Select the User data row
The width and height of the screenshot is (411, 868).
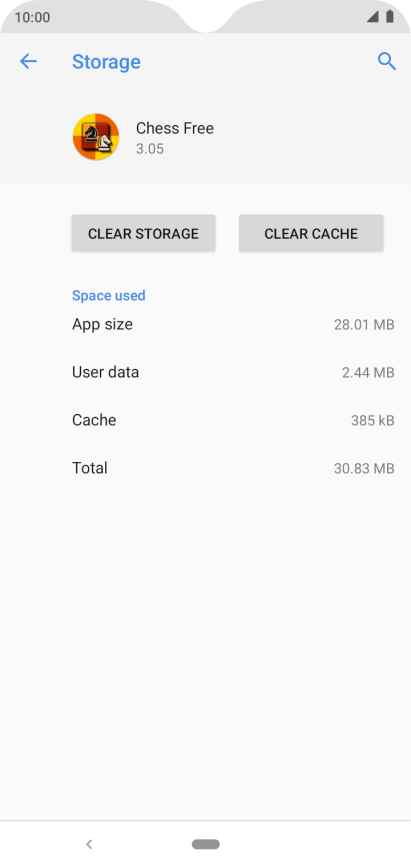tap(233, 373)
